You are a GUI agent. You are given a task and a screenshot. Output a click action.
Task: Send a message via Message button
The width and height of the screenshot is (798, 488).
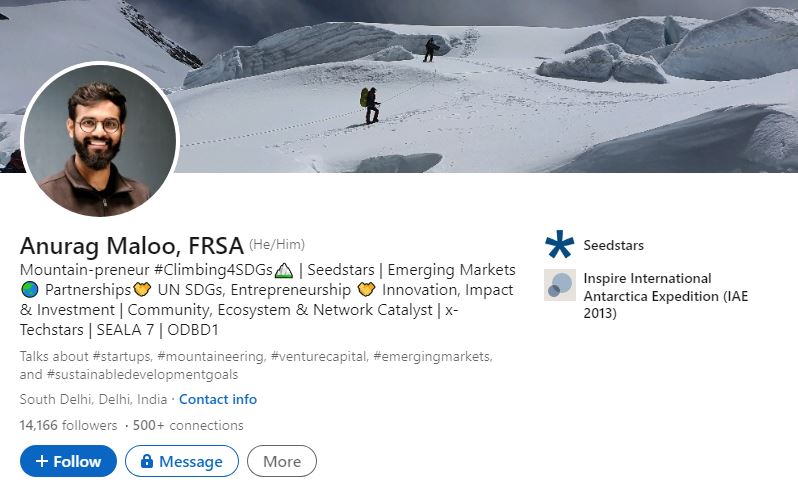coord(182,461)
